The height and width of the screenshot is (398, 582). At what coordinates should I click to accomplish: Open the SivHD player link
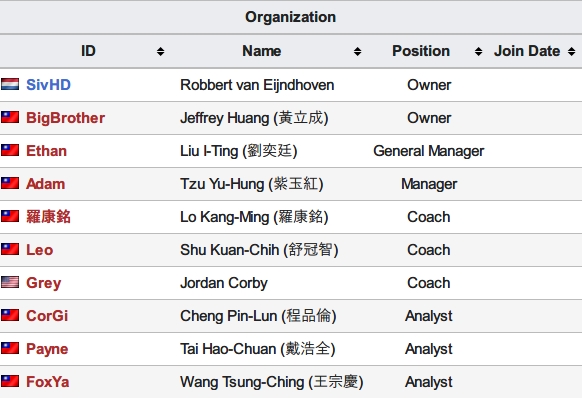pyautogui.click(x=48, y=85)
